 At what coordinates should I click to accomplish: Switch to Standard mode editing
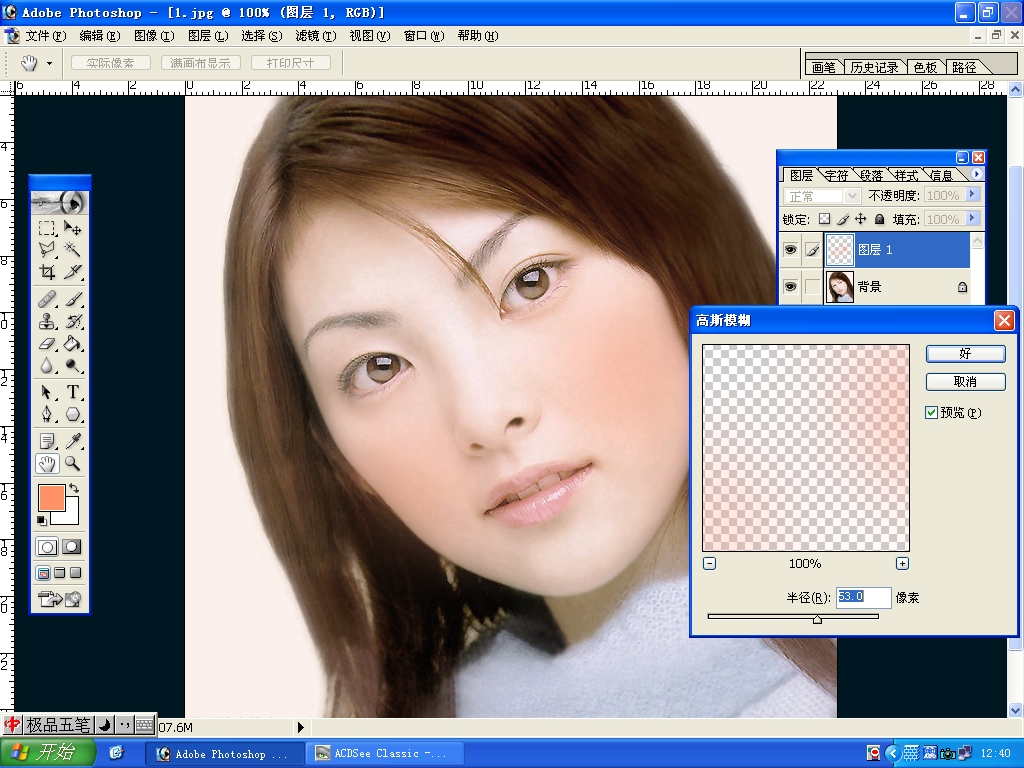tap(47, 547)
